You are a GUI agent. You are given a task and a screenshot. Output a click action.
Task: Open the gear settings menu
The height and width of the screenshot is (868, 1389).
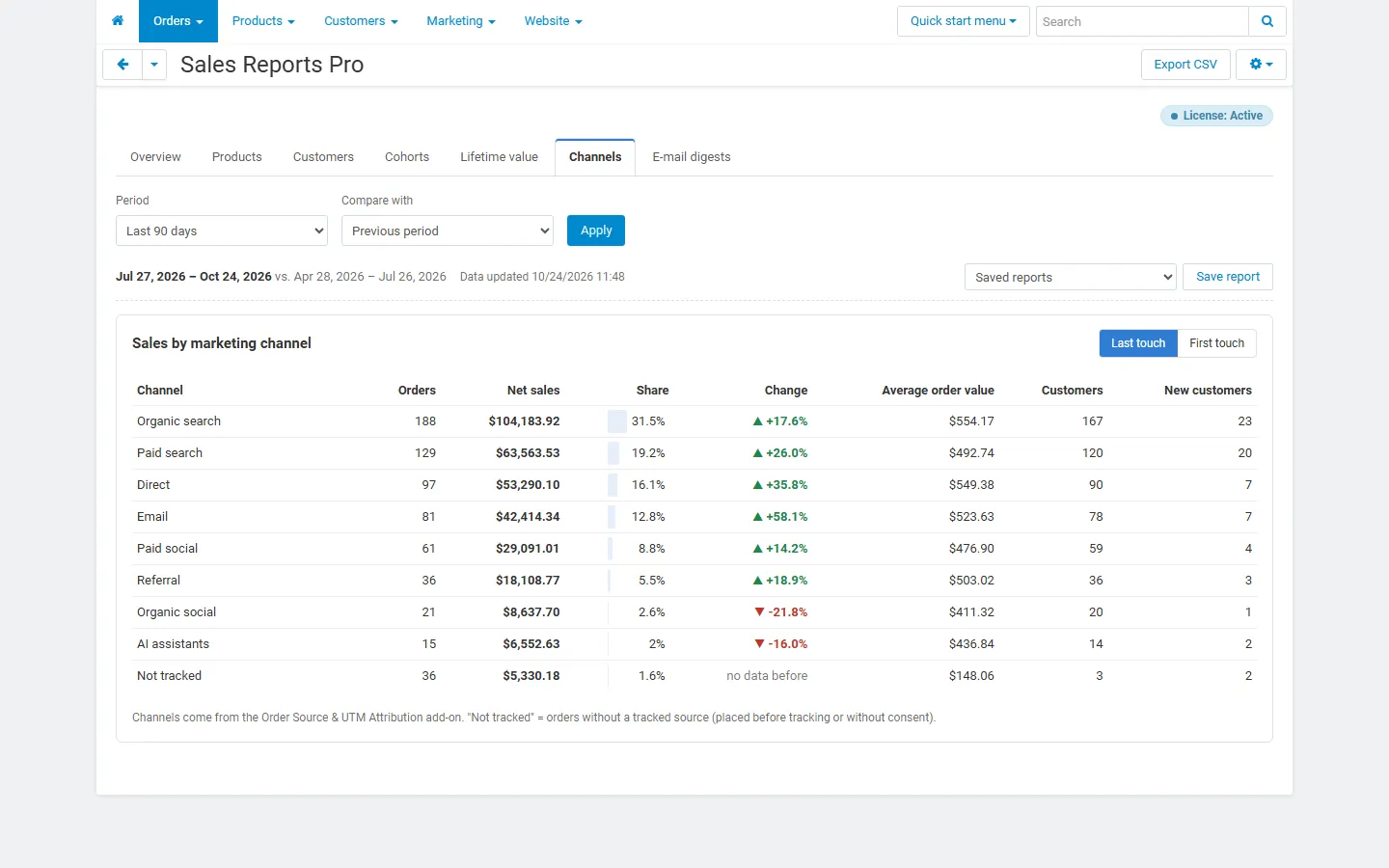tap(1262, 65)
